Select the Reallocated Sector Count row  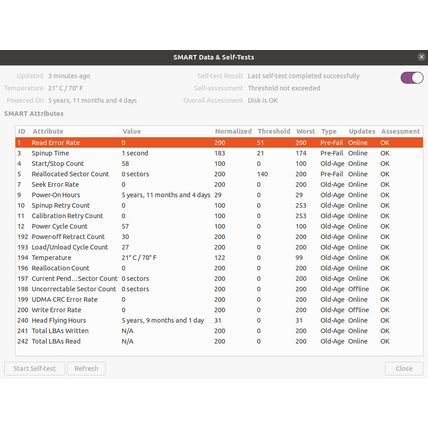pyautogui.click(x=219, y=174)
